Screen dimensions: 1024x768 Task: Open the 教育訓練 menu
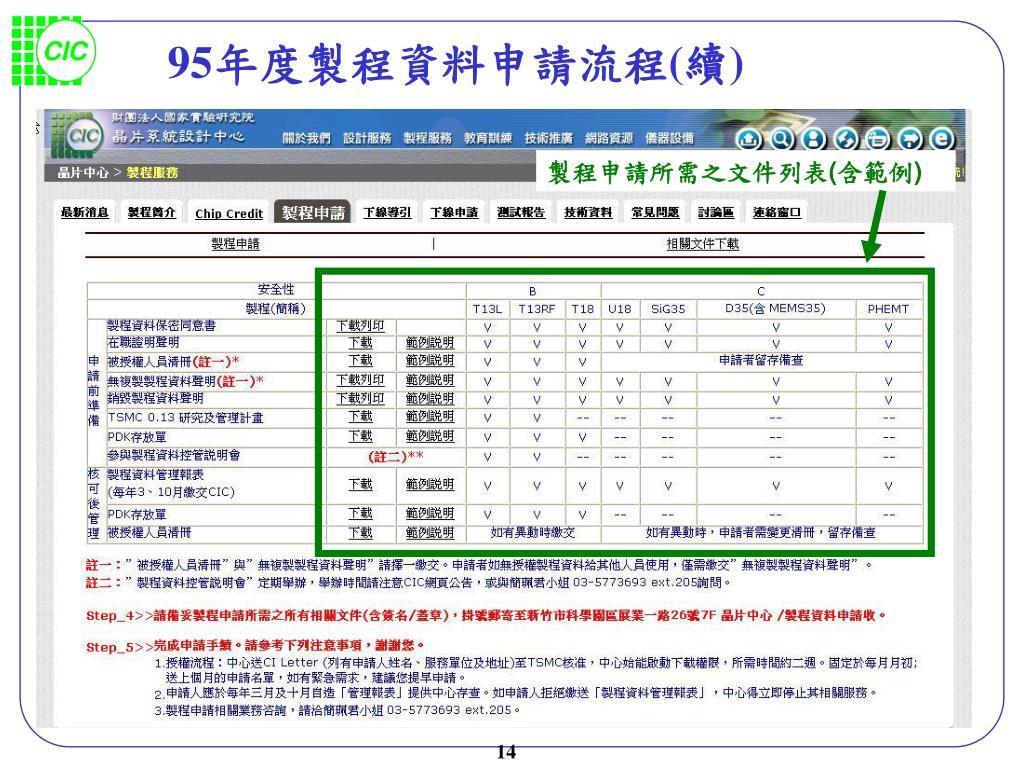point(488,138)
